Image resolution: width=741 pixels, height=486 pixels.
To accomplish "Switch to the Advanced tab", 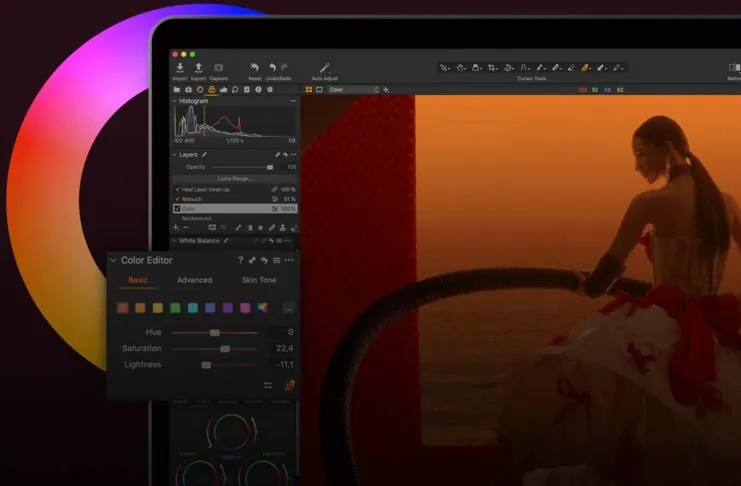I will pyautogui.click(x=194, y=280).
